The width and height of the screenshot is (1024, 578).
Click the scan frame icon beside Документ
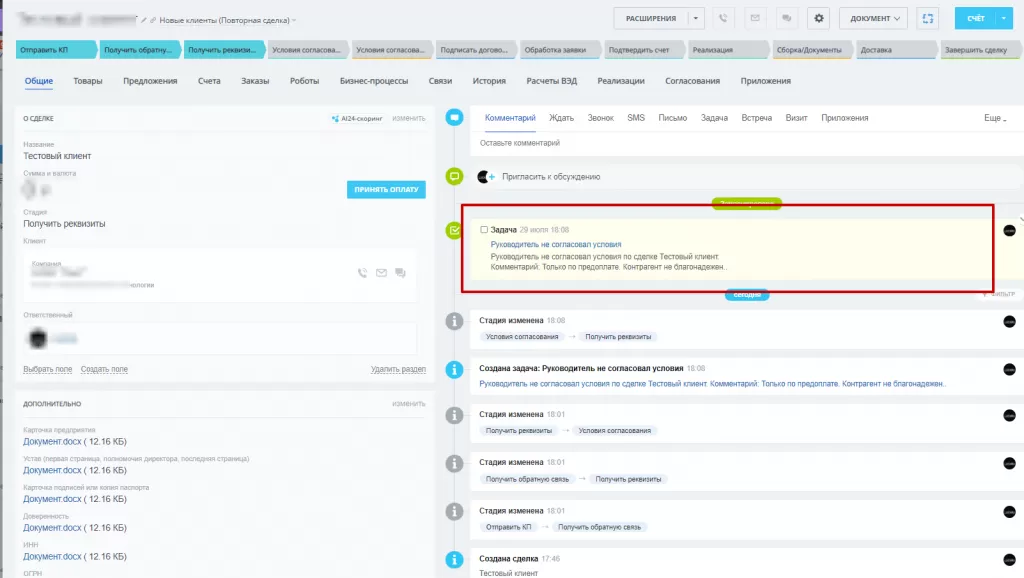pos(929,18)
